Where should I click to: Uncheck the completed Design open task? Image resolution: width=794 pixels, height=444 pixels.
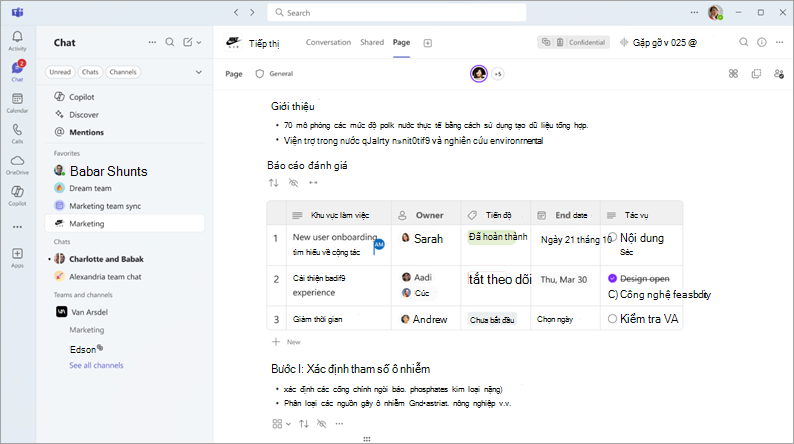click(x=612, y=278)
